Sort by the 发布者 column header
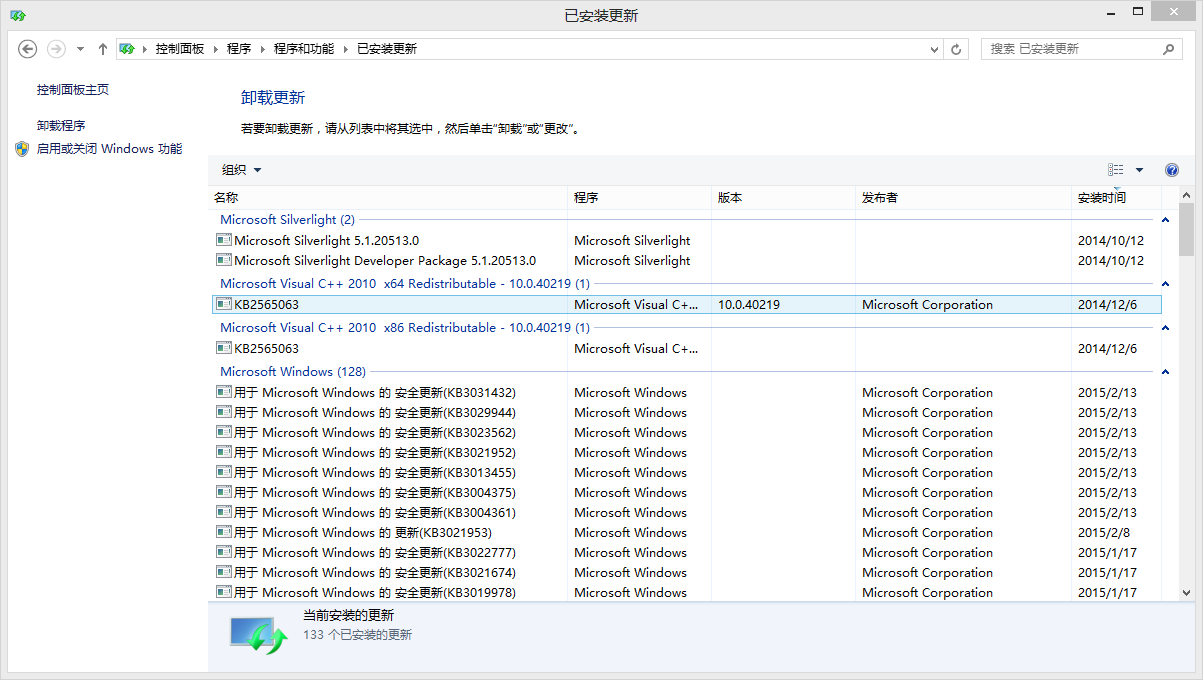The width and height of the screenshot is (1203, 680). pyautogui.click(x=963, y=197)
